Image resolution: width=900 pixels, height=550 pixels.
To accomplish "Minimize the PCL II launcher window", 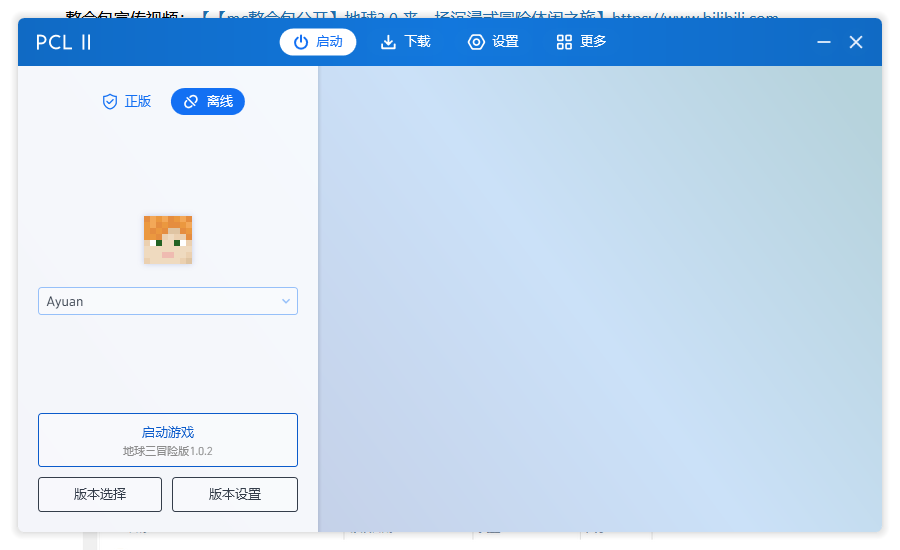I will (824, 42).
